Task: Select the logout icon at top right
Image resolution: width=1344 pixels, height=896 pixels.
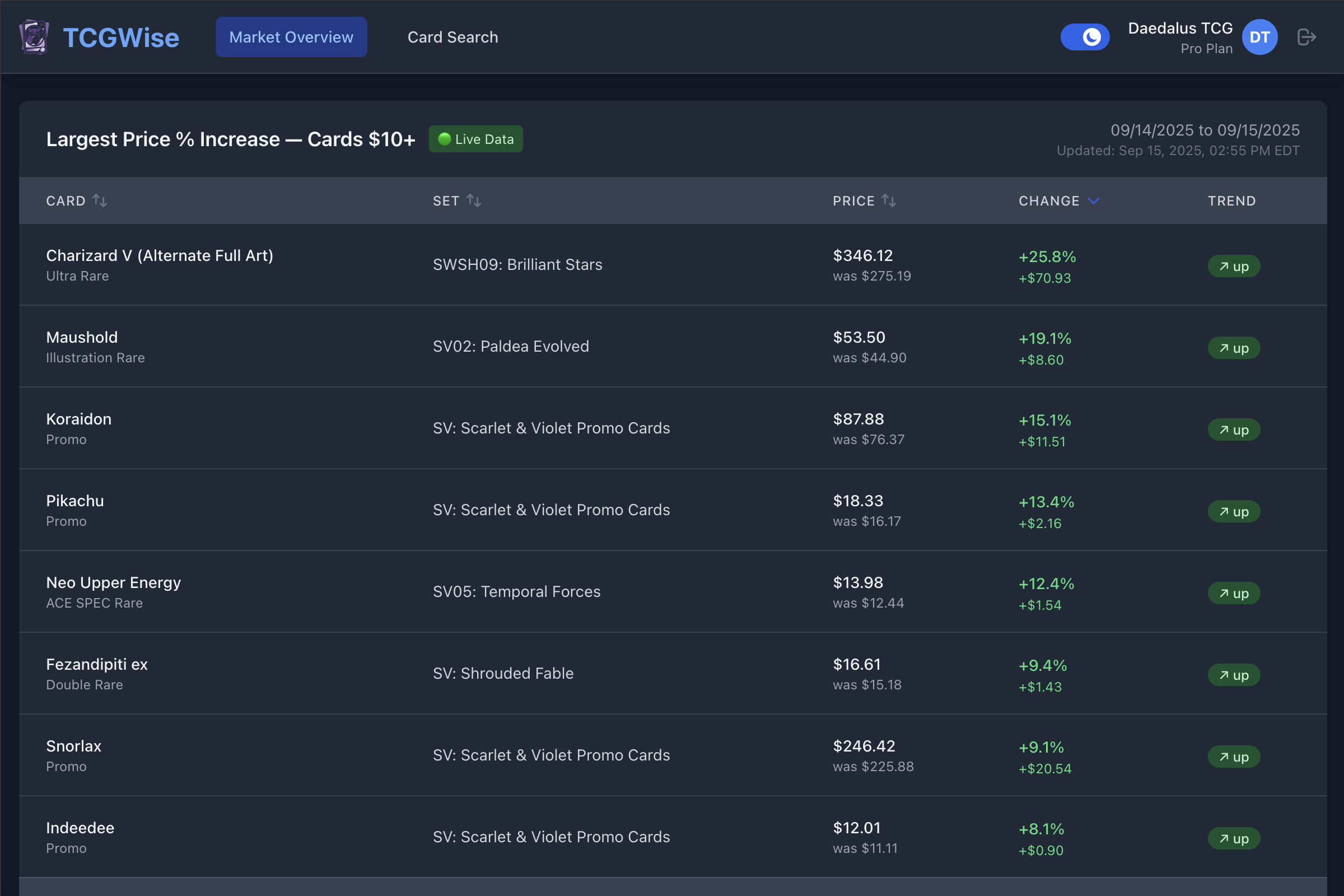Action: (1306, 36)
